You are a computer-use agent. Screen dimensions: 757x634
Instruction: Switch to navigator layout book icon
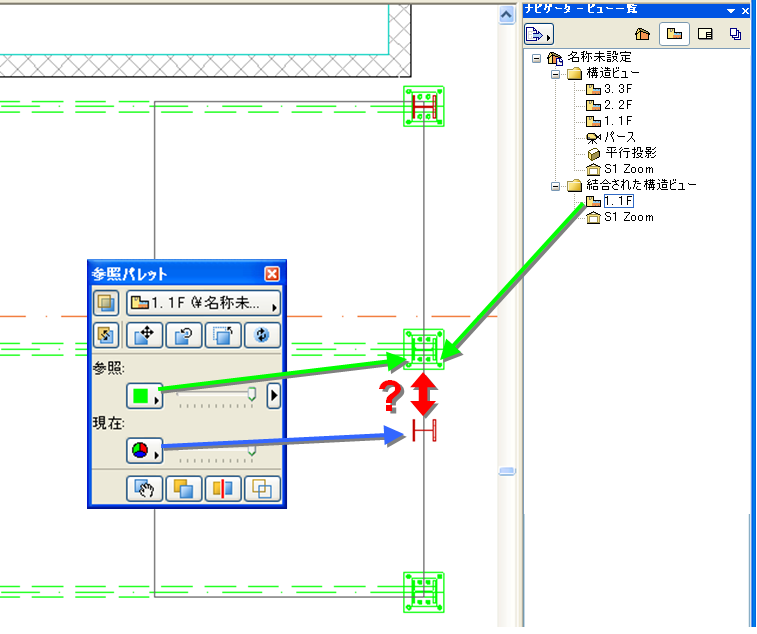coord(705,34)
